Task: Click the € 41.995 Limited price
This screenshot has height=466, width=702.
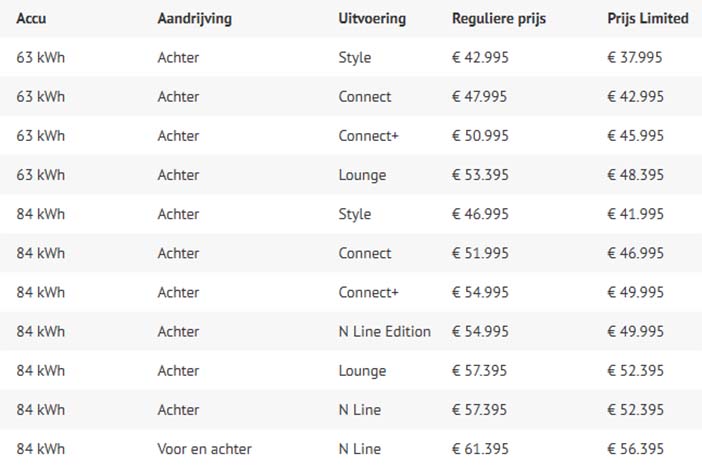Action: [635, 214]
